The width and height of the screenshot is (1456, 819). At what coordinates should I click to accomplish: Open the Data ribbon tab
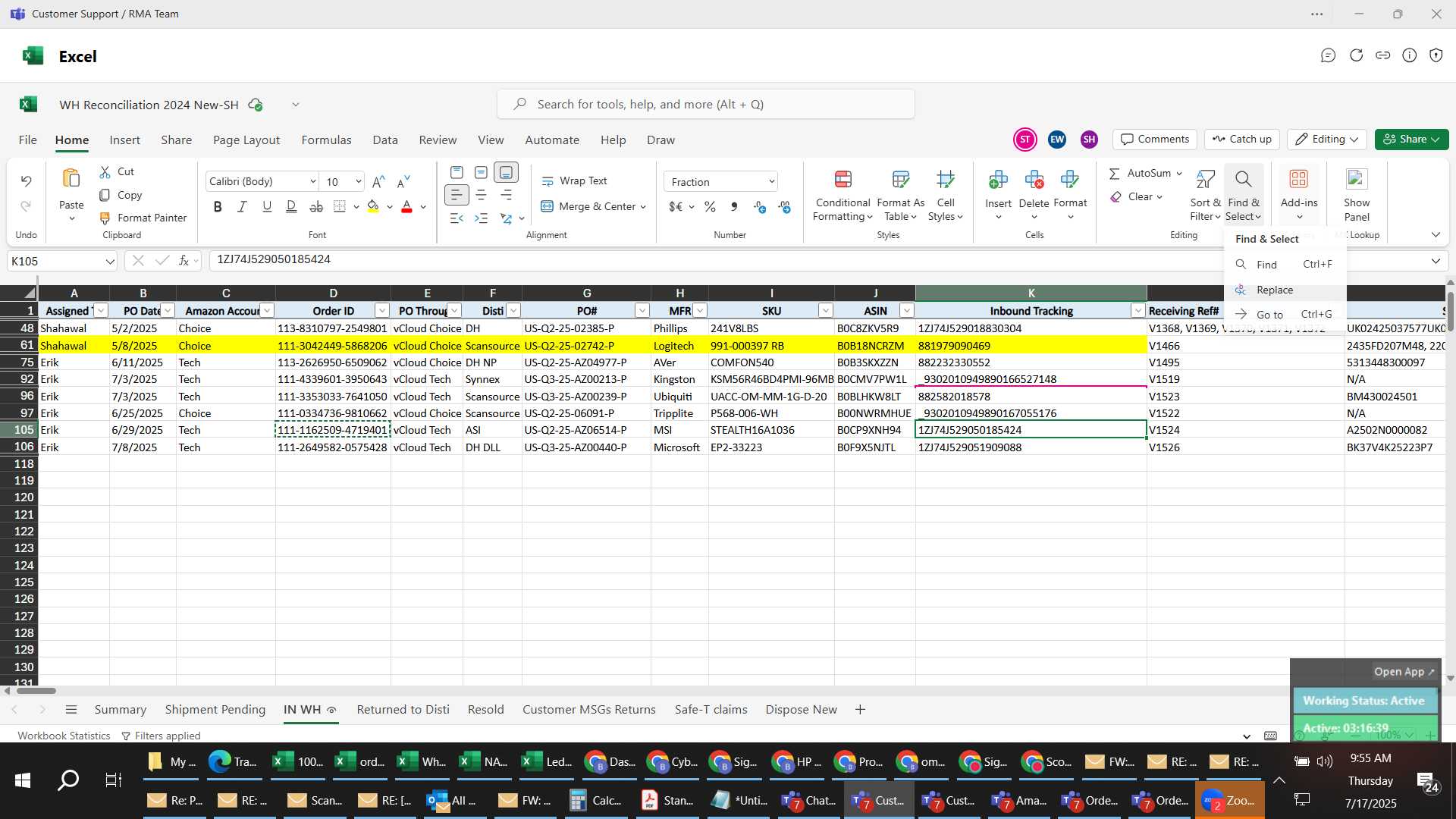coord(384,140)
